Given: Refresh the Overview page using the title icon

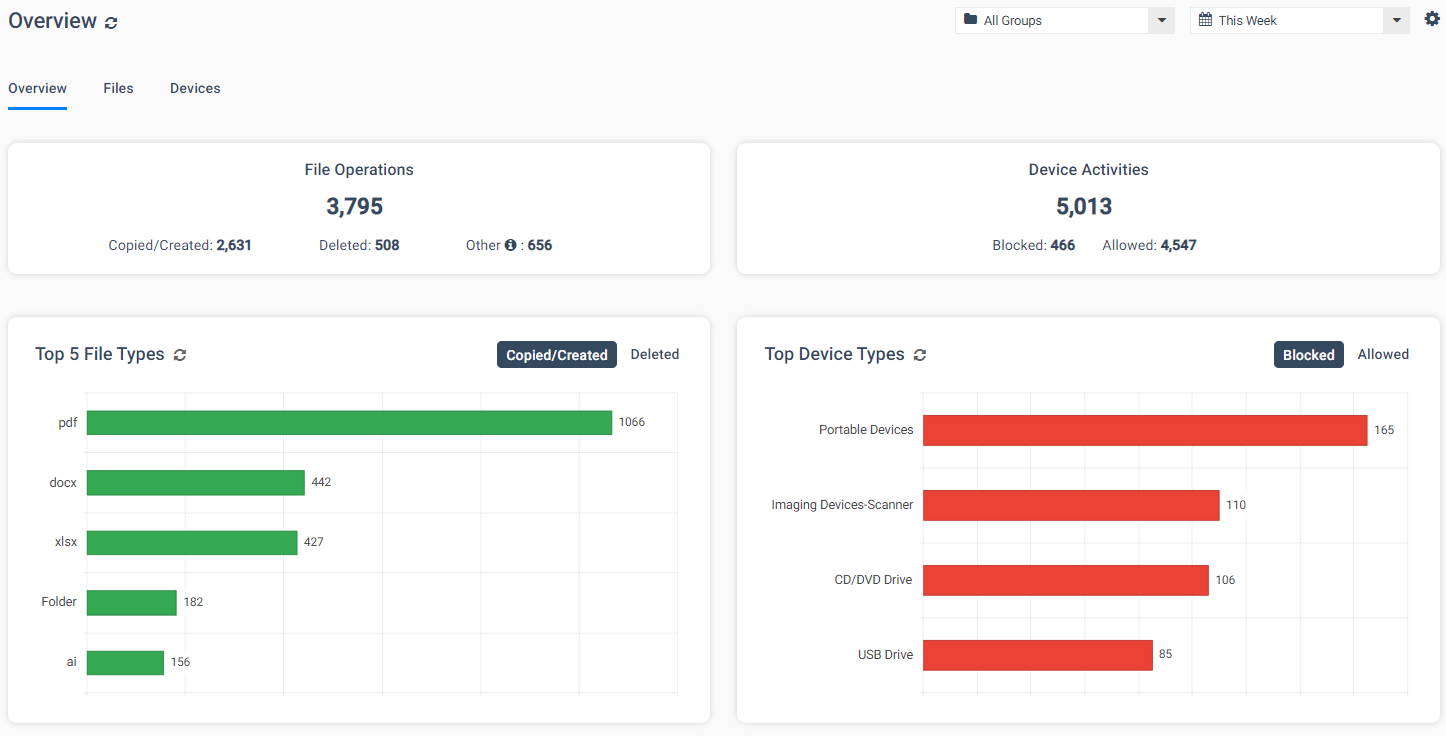Looking at the screenshot, I should pyautogui.click(x=111, y=23).
